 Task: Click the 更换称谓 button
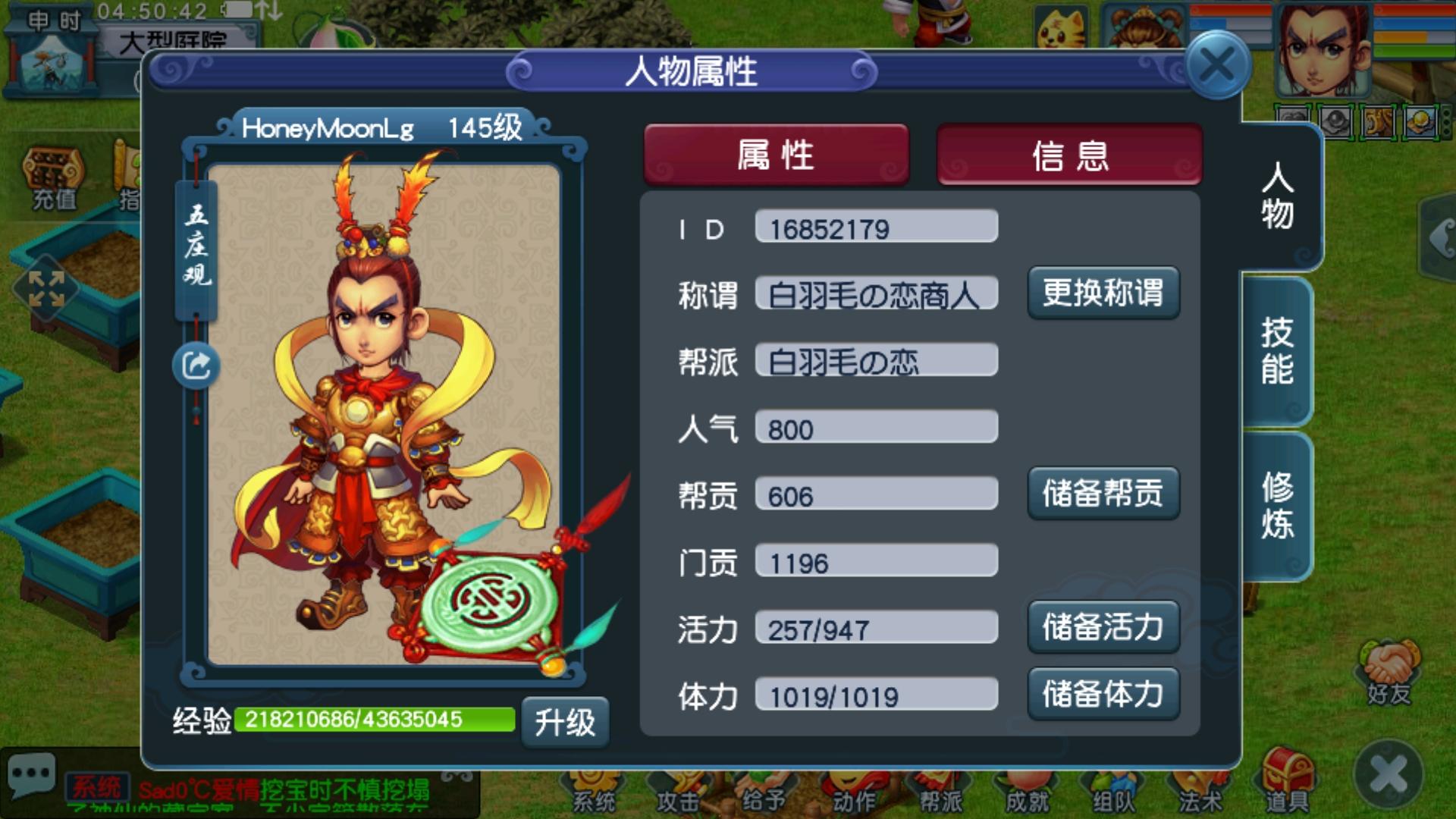pyautogui.click(x=1103, y=293)
